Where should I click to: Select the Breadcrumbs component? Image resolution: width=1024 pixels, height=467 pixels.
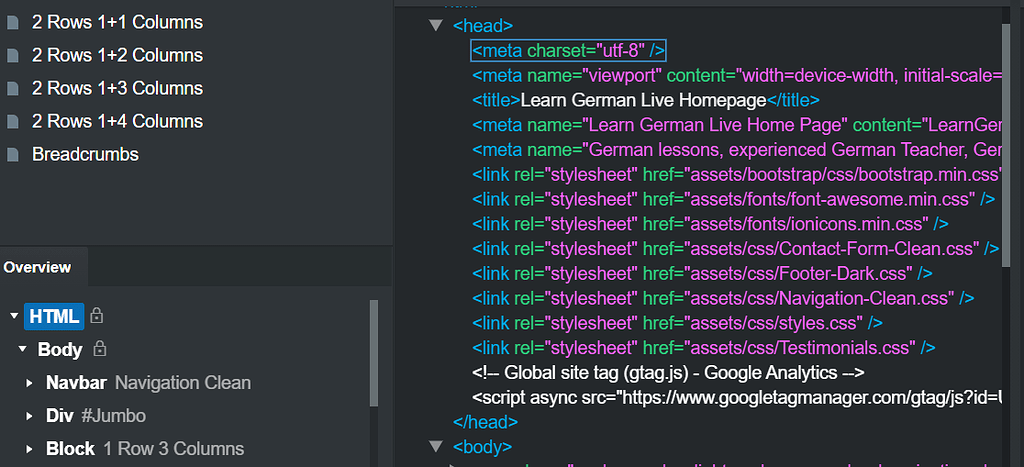[86, 155]
